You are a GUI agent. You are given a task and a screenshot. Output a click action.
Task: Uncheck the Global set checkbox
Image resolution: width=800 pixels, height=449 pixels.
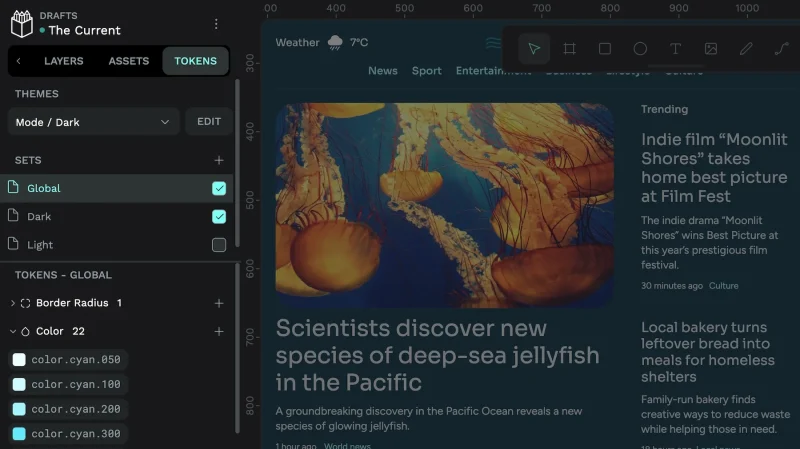coord(219,188)
